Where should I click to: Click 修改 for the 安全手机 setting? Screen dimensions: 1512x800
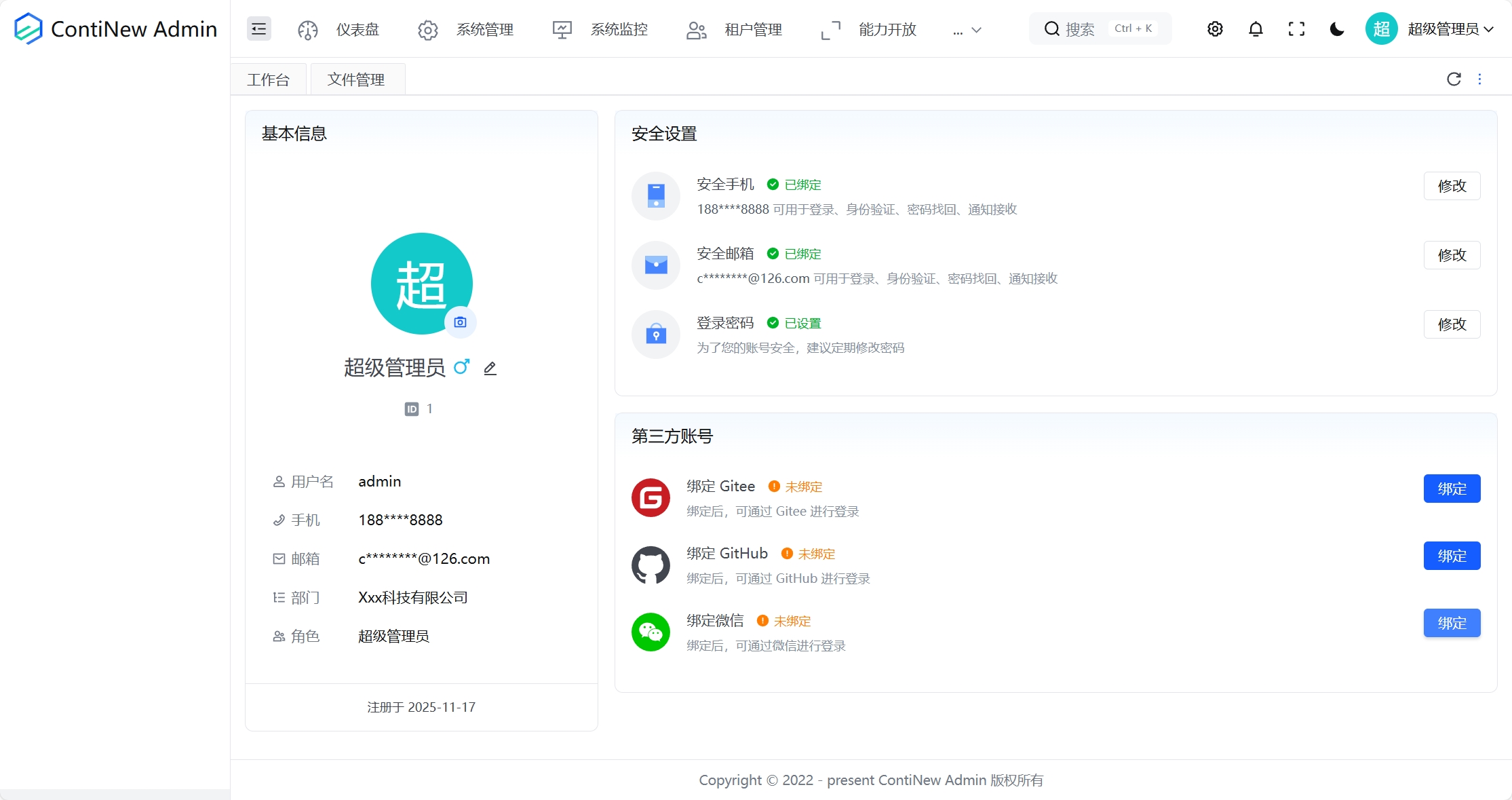coord(1452,186)
